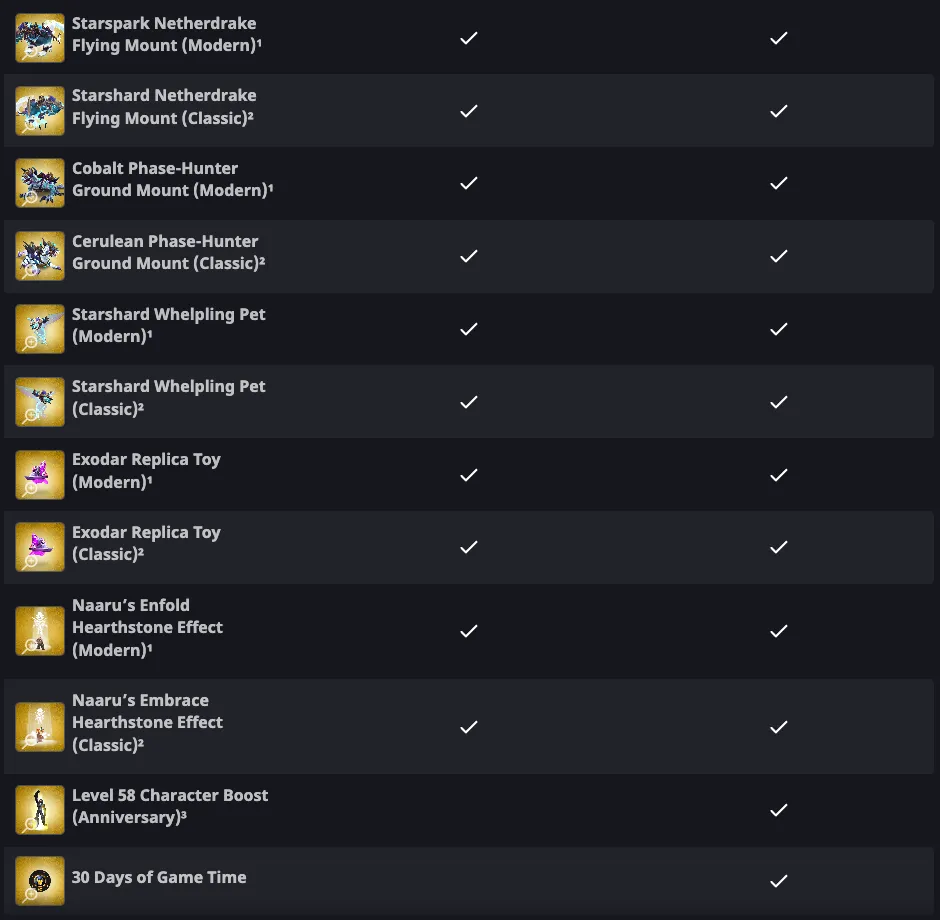Click the Exodar Replica Toy (Modern) icon
The width and height of the screenshot is (940, 920).
pyautogui.click(x=40, y=474)
